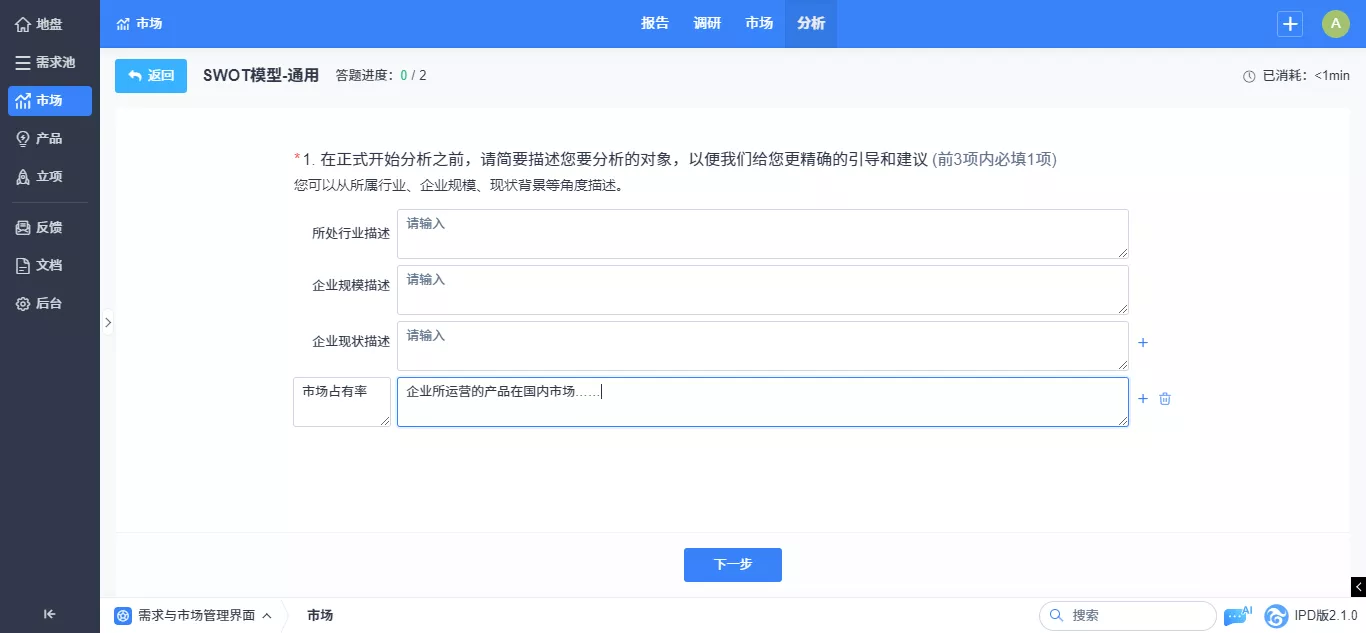The image size is (1366, 633).
Task: Switch to the 报告 tab
Action: click(655, 24)
